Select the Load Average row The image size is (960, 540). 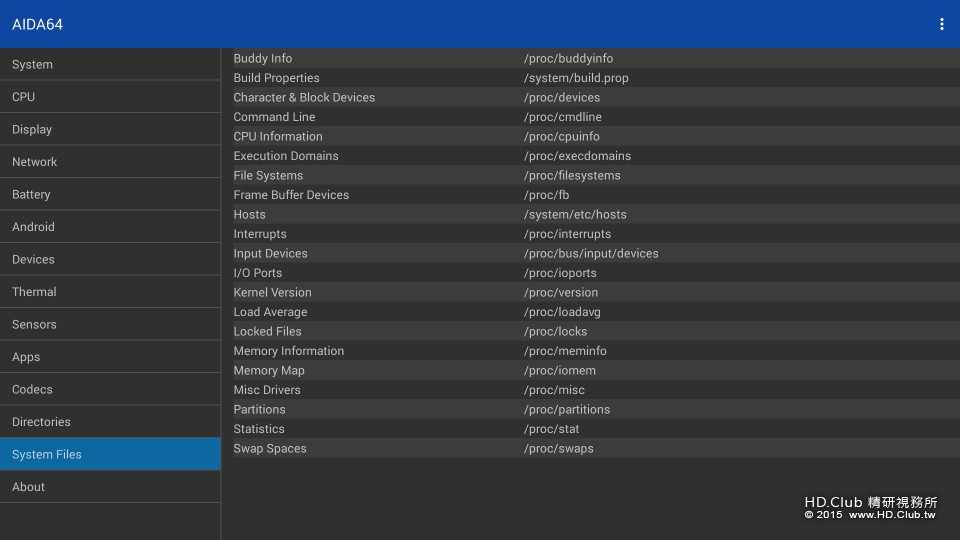(596, 312)
